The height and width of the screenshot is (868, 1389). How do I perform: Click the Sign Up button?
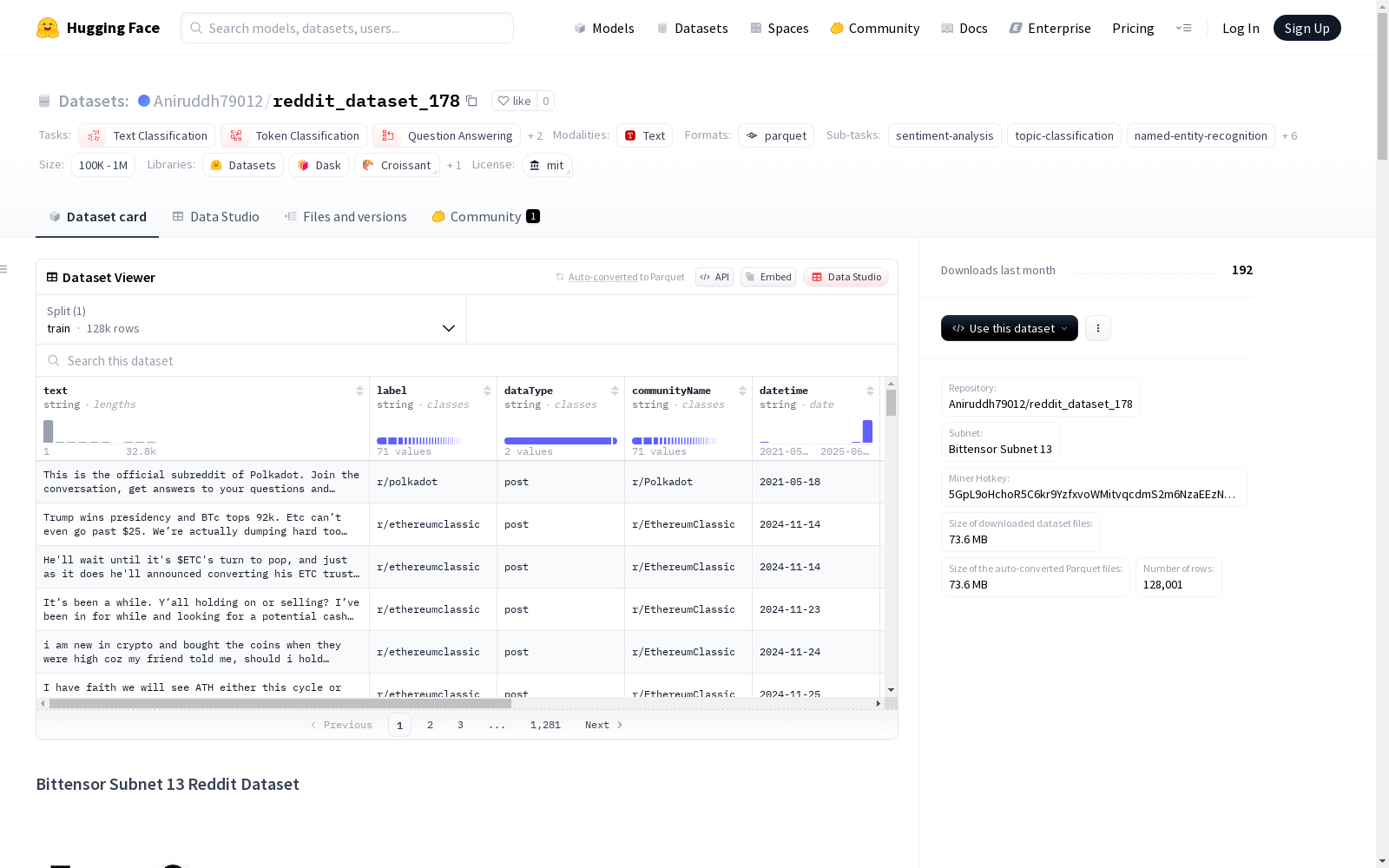[x=1307, y=28]
